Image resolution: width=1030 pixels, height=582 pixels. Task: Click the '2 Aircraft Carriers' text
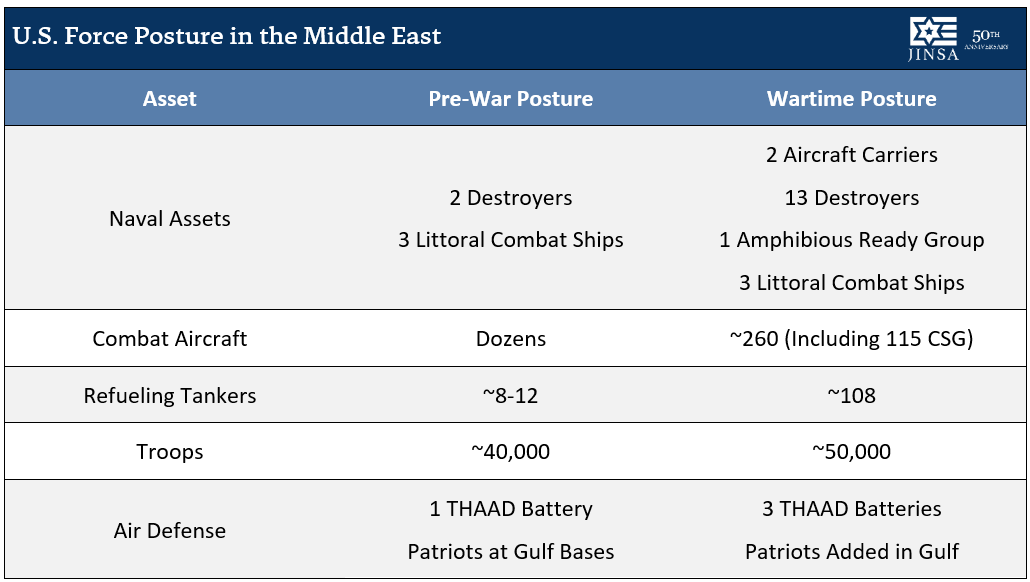(851, 155)
